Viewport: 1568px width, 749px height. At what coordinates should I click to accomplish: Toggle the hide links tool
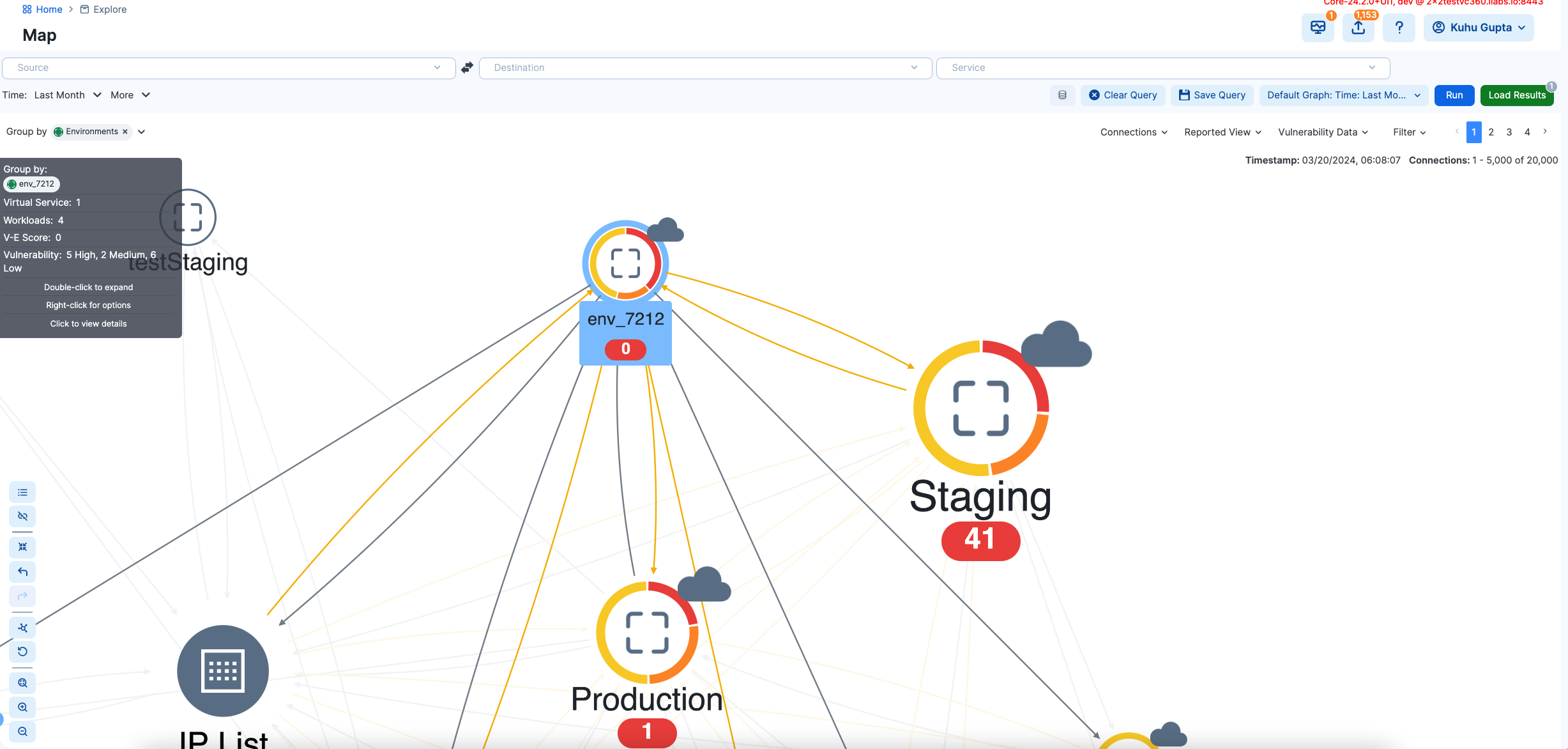22,516
